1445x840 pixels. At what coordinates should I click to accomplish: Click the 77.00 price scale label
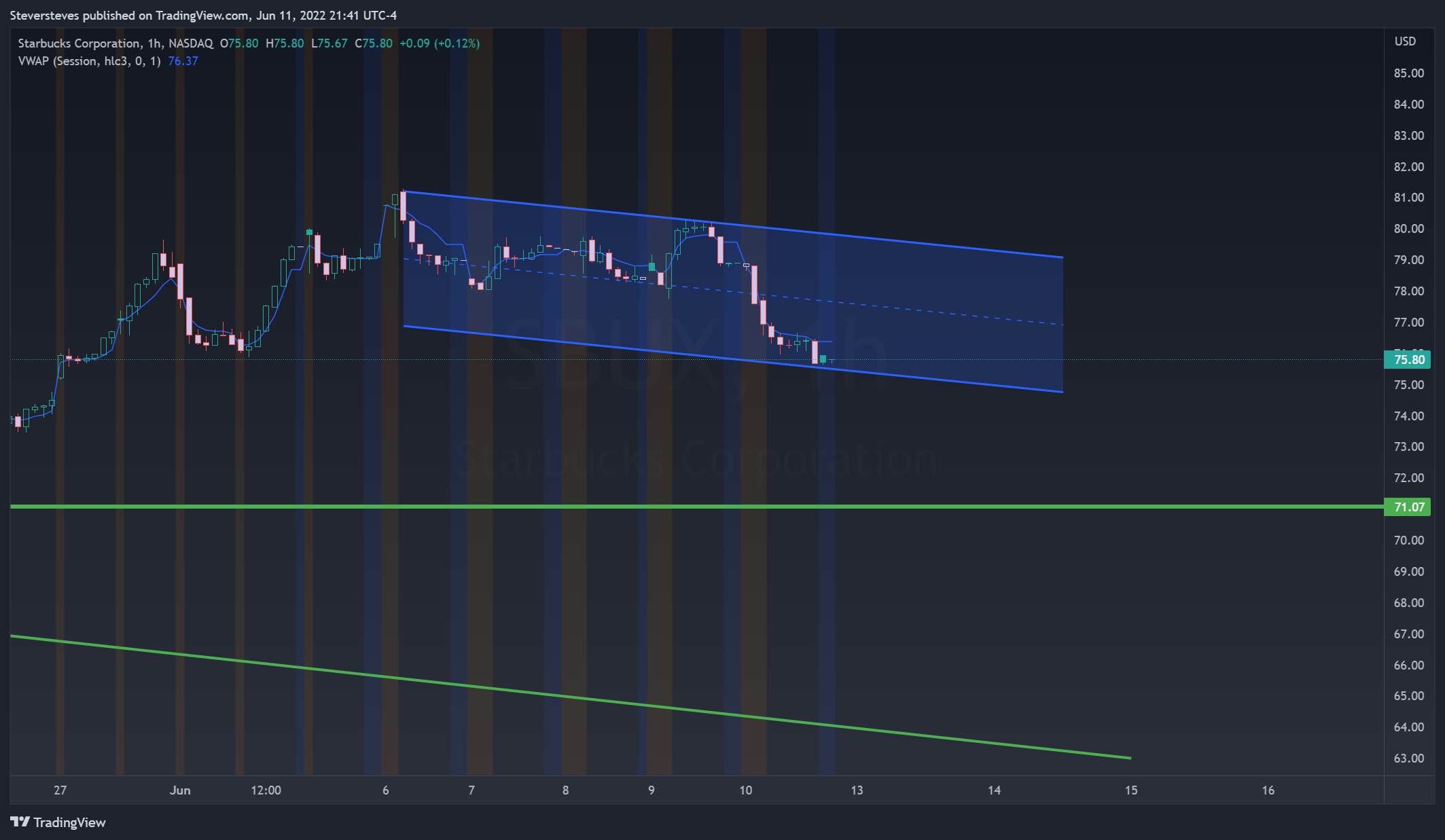click(1409, 322)
